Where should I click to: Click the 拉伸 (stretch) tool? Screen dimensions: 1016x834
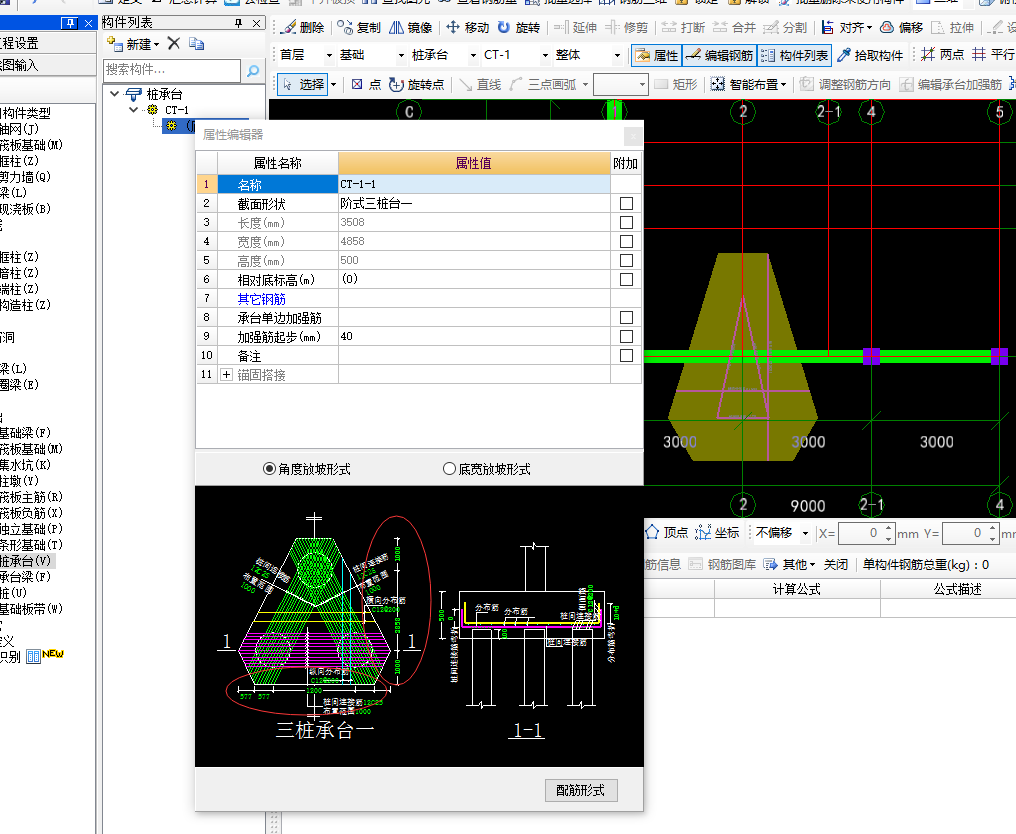pos(952,27)
